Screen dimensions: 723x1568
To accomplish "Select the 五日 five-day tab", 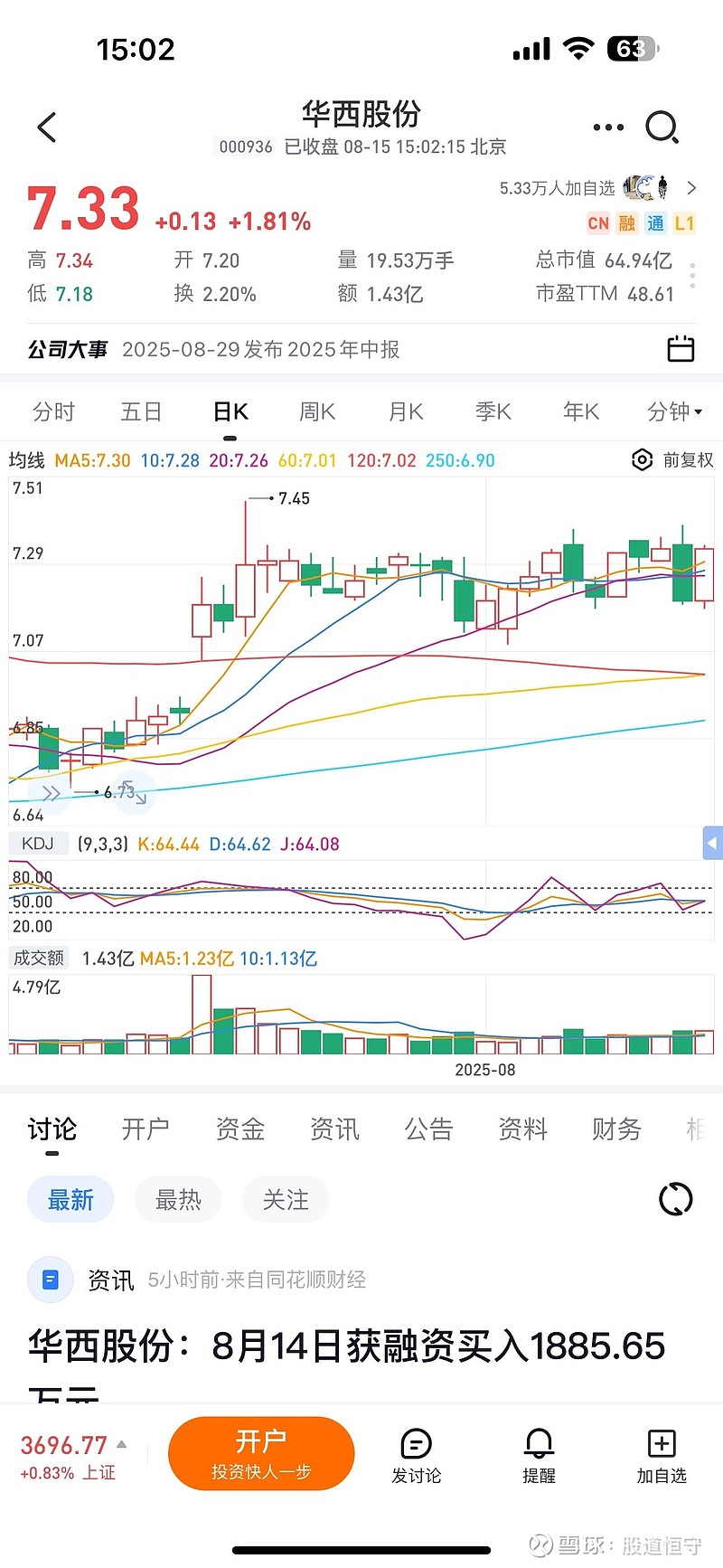I will click(x=141, y=411).
